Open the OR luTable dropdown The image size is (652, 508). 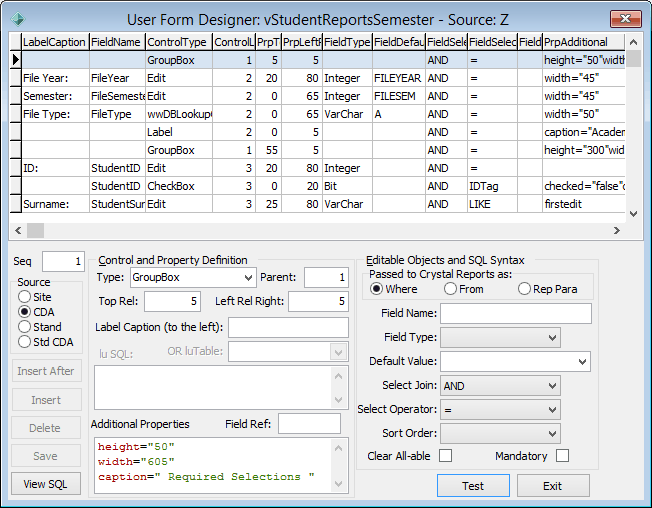(338, 353)
